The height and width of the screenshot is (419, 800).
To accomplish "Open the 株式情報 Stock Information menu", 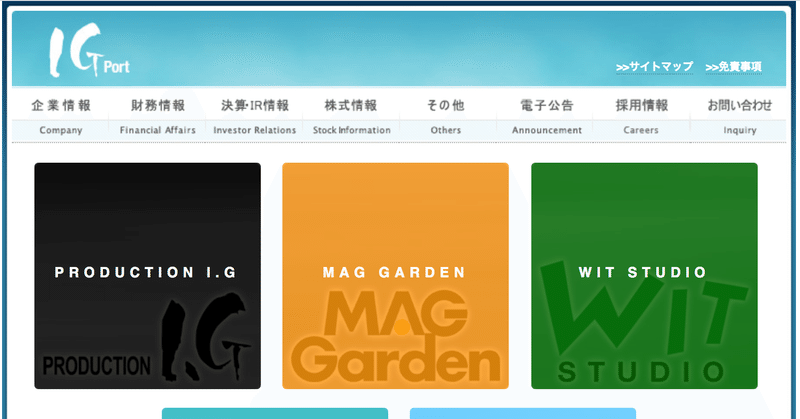I will click(x=352, y=116).
